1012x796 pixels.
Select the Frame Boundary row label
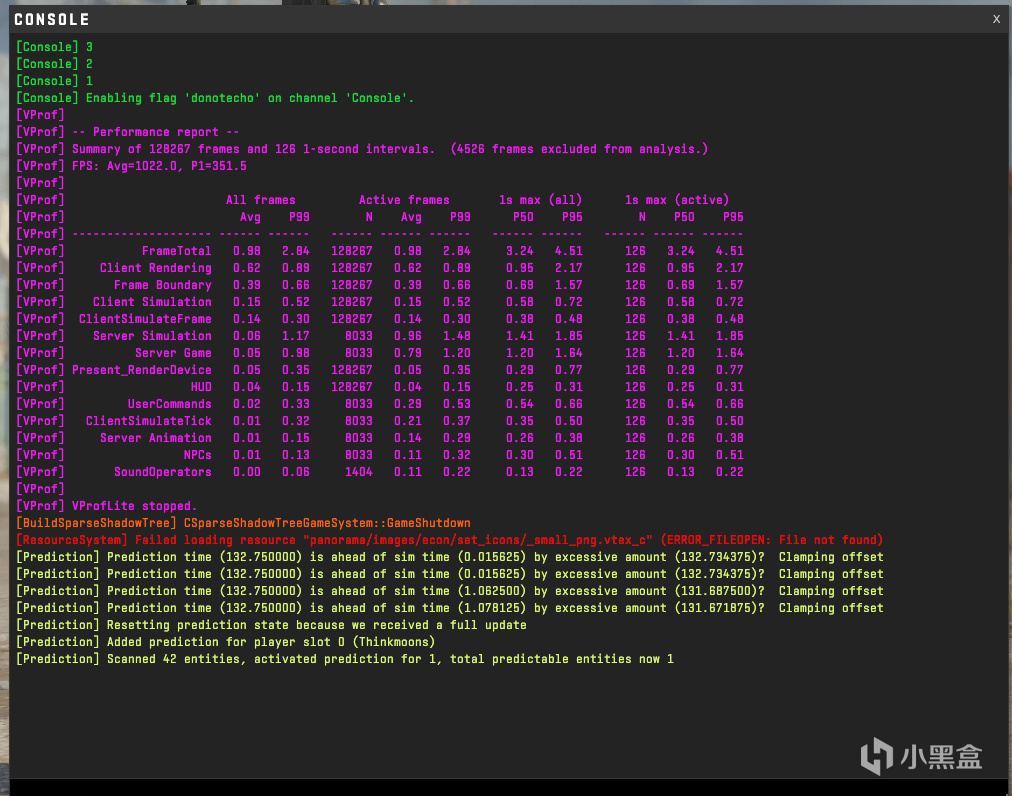(x=163, y=285)
